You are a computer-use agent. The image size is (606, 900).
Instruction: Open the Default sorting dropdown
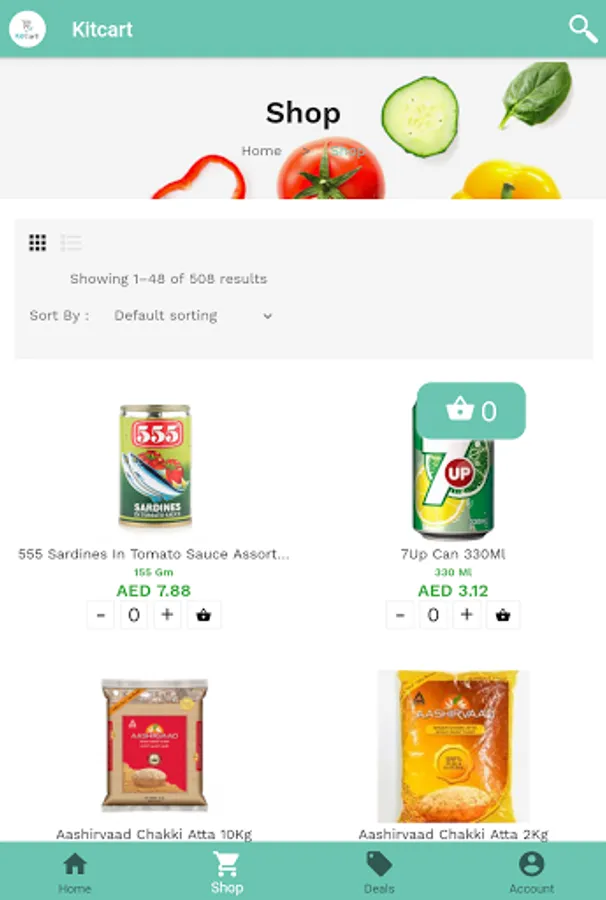pos(193,316)
